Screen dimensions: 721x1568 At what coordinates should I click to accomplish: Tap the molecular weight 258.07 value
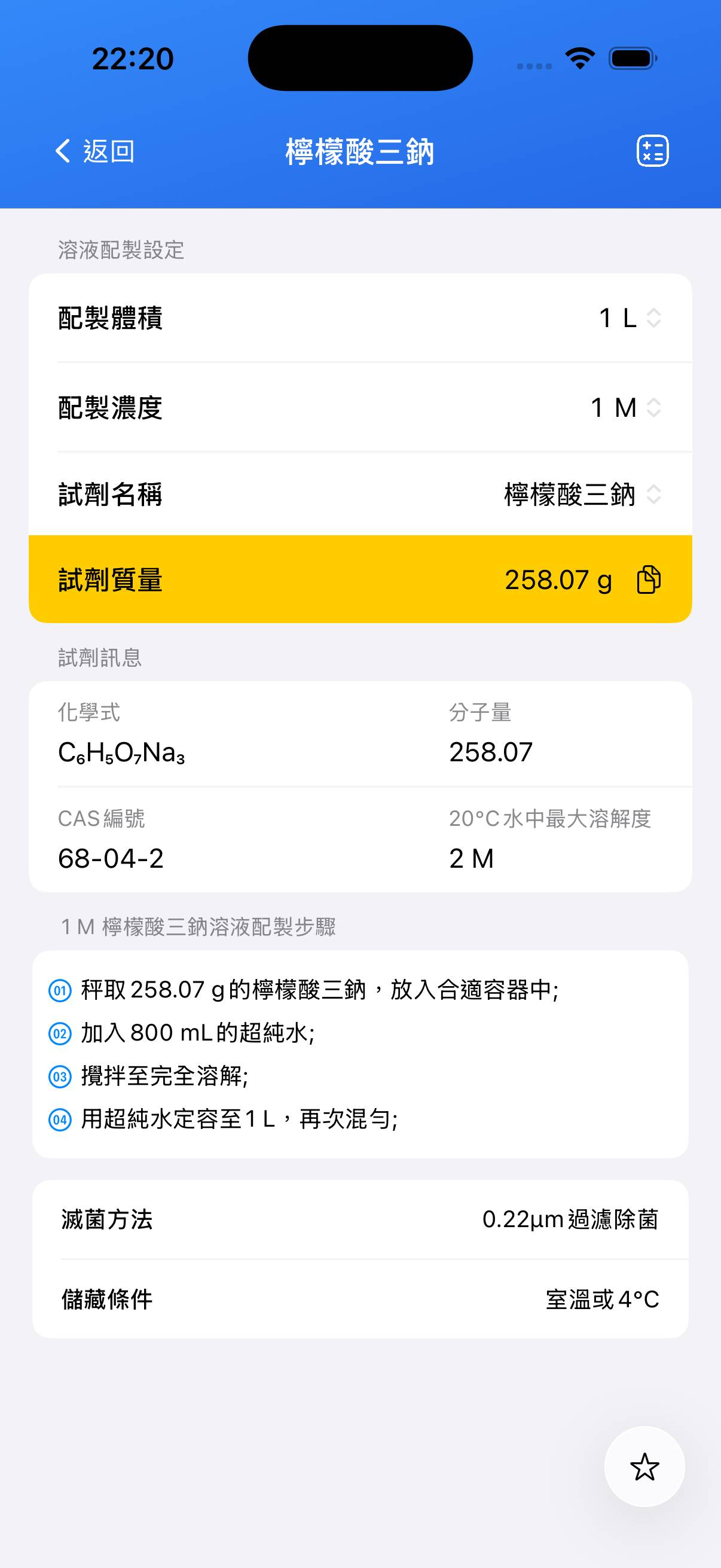coord(490,752)
